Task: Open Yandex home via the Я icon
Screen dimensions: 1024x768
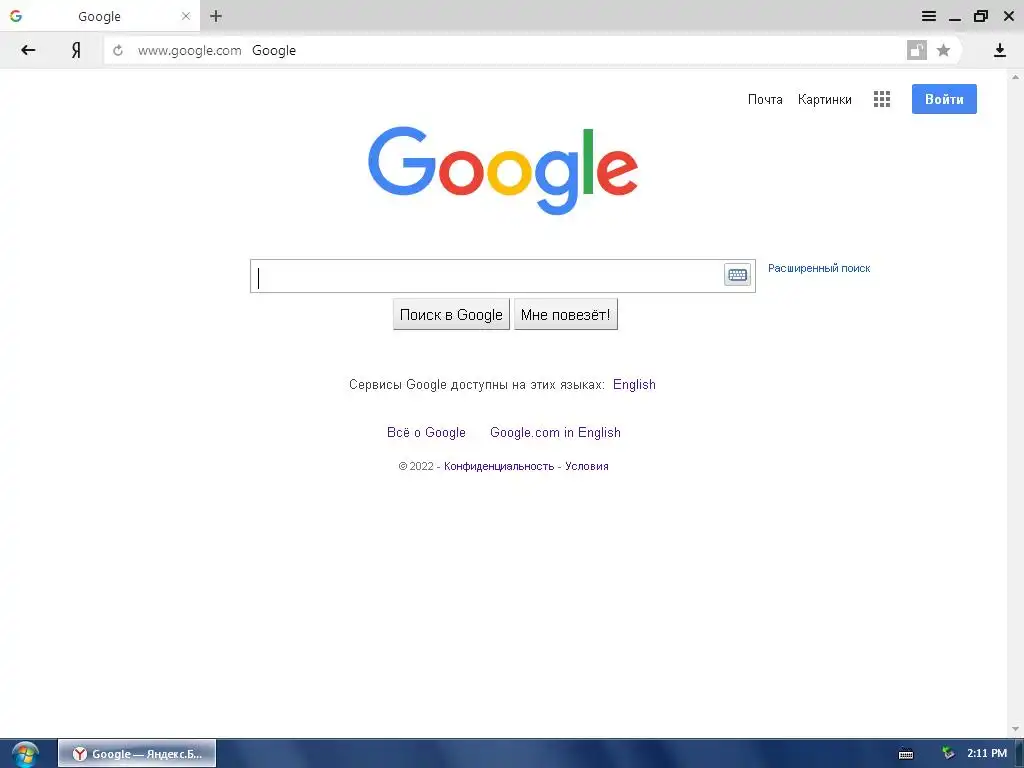Action: point(76,50)
